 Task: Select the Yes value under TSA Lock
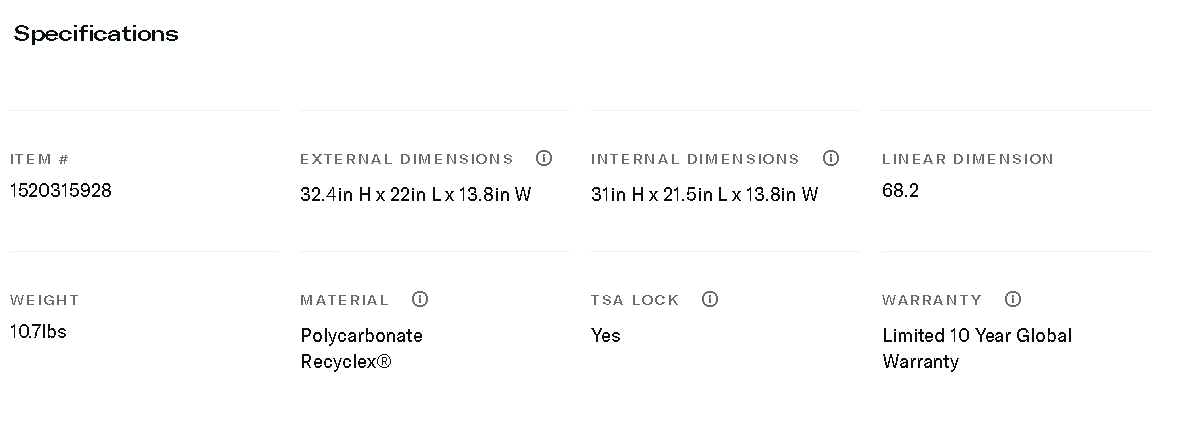pyautogui.click(x=605, y=335)
